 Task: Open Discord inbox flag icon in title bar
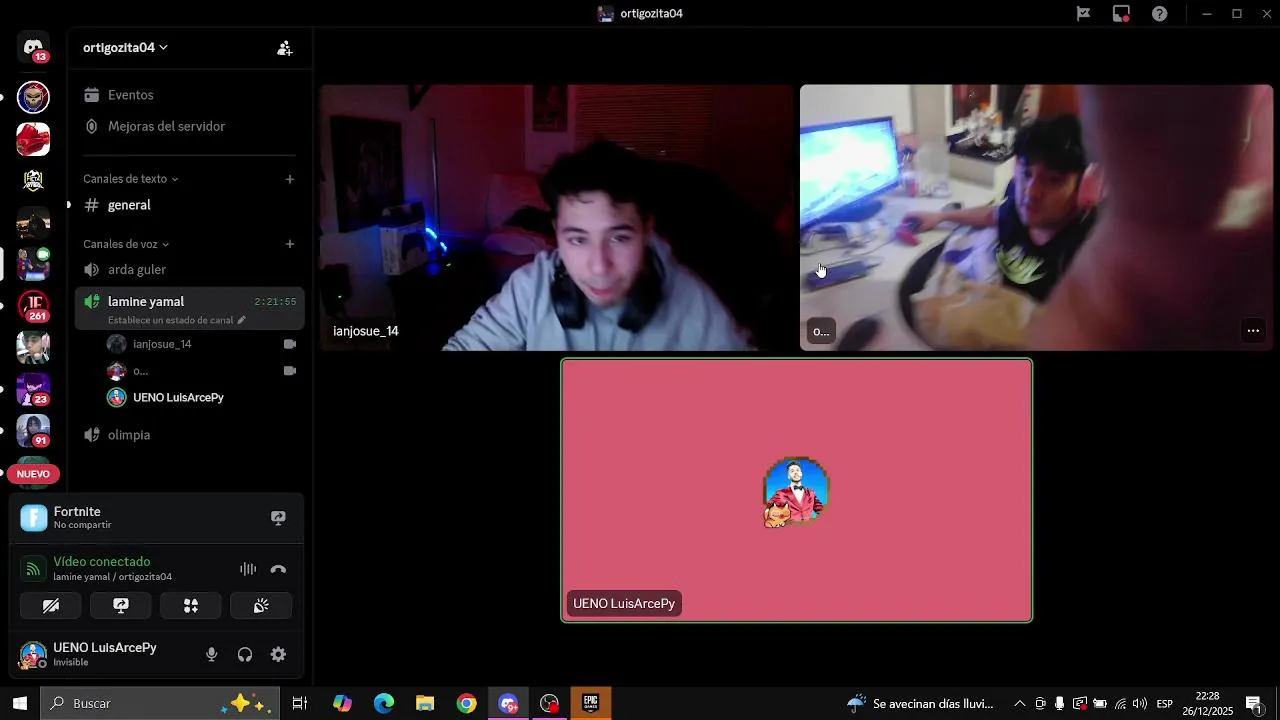(x=1083, y=14)
